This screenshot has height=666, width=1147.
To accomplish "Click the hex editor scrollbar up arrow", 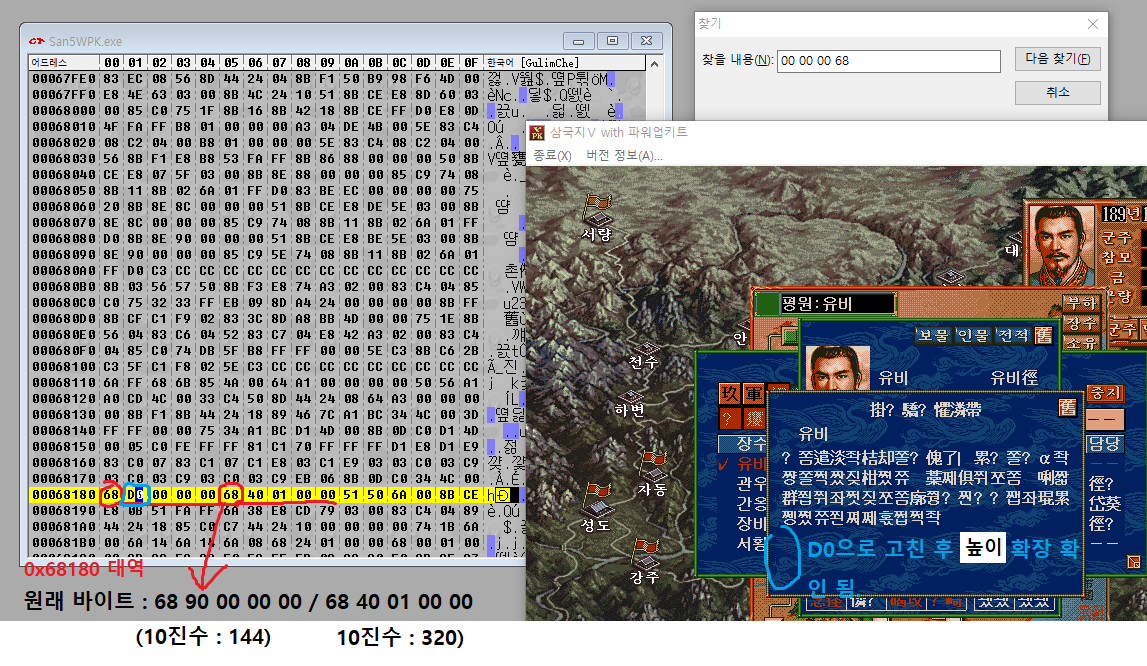I will coord(654,64).
